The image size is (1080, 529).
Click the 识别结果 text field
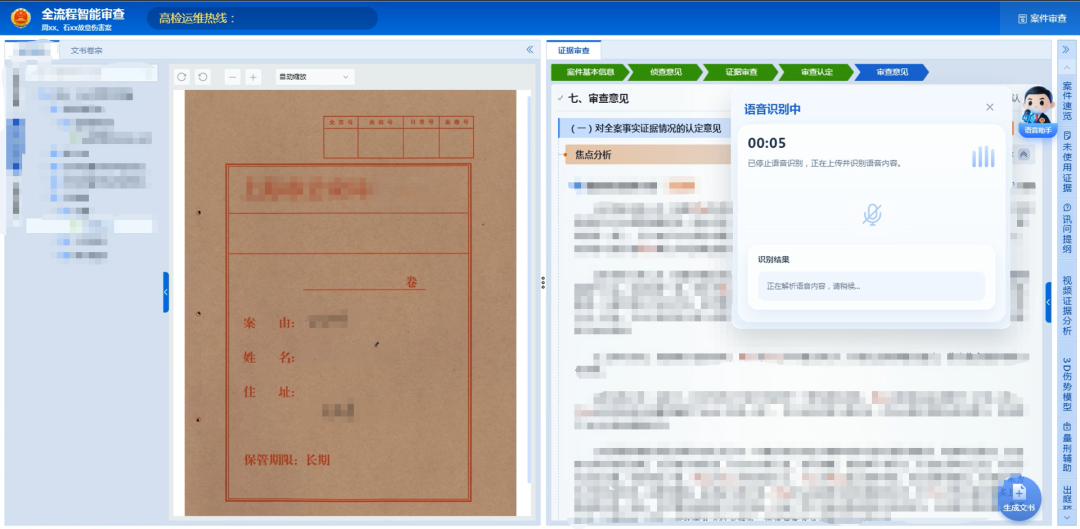[870, 286]
